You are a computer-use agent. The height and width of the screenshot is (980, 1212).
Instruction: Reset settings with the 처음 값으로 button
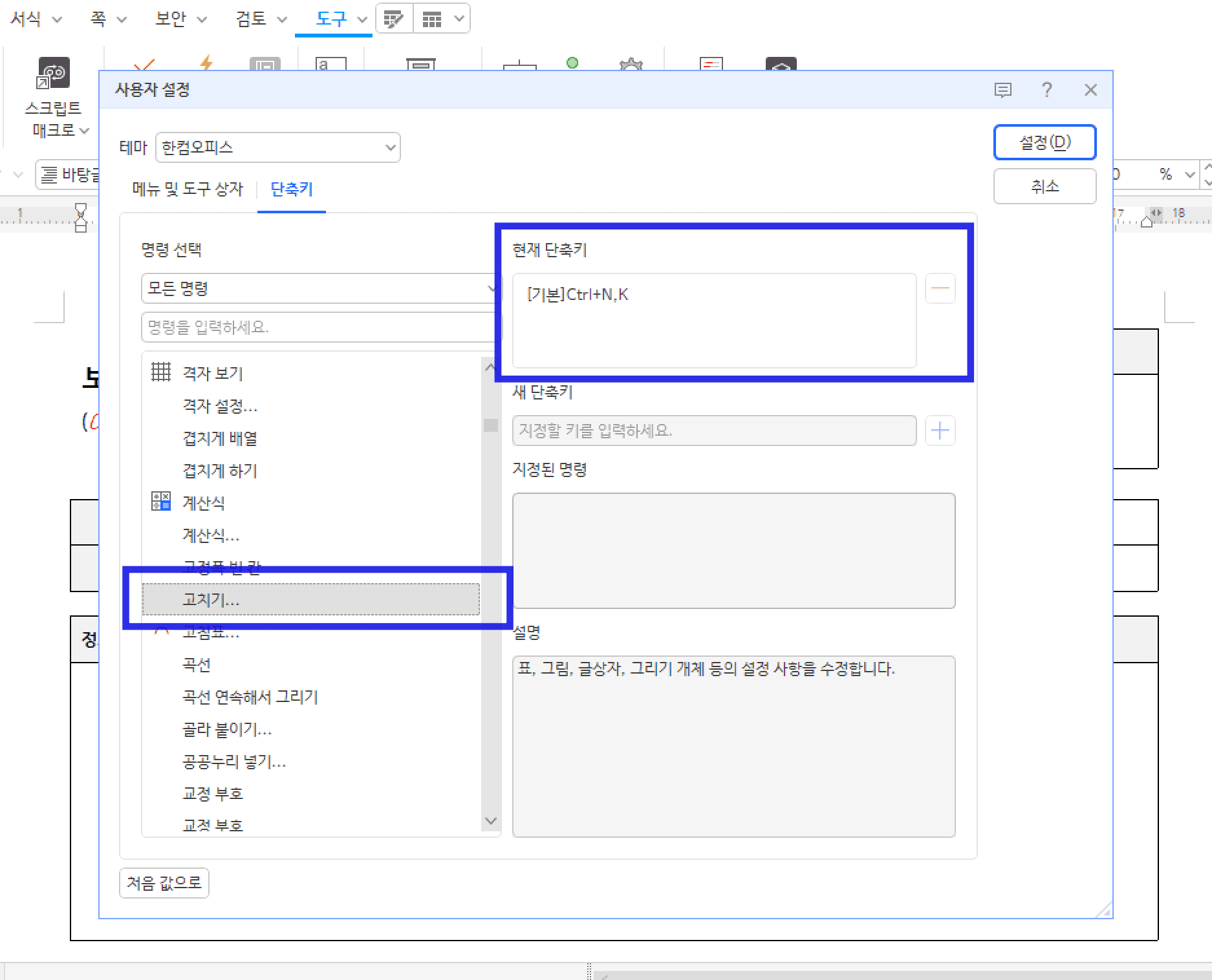(164, 883)
